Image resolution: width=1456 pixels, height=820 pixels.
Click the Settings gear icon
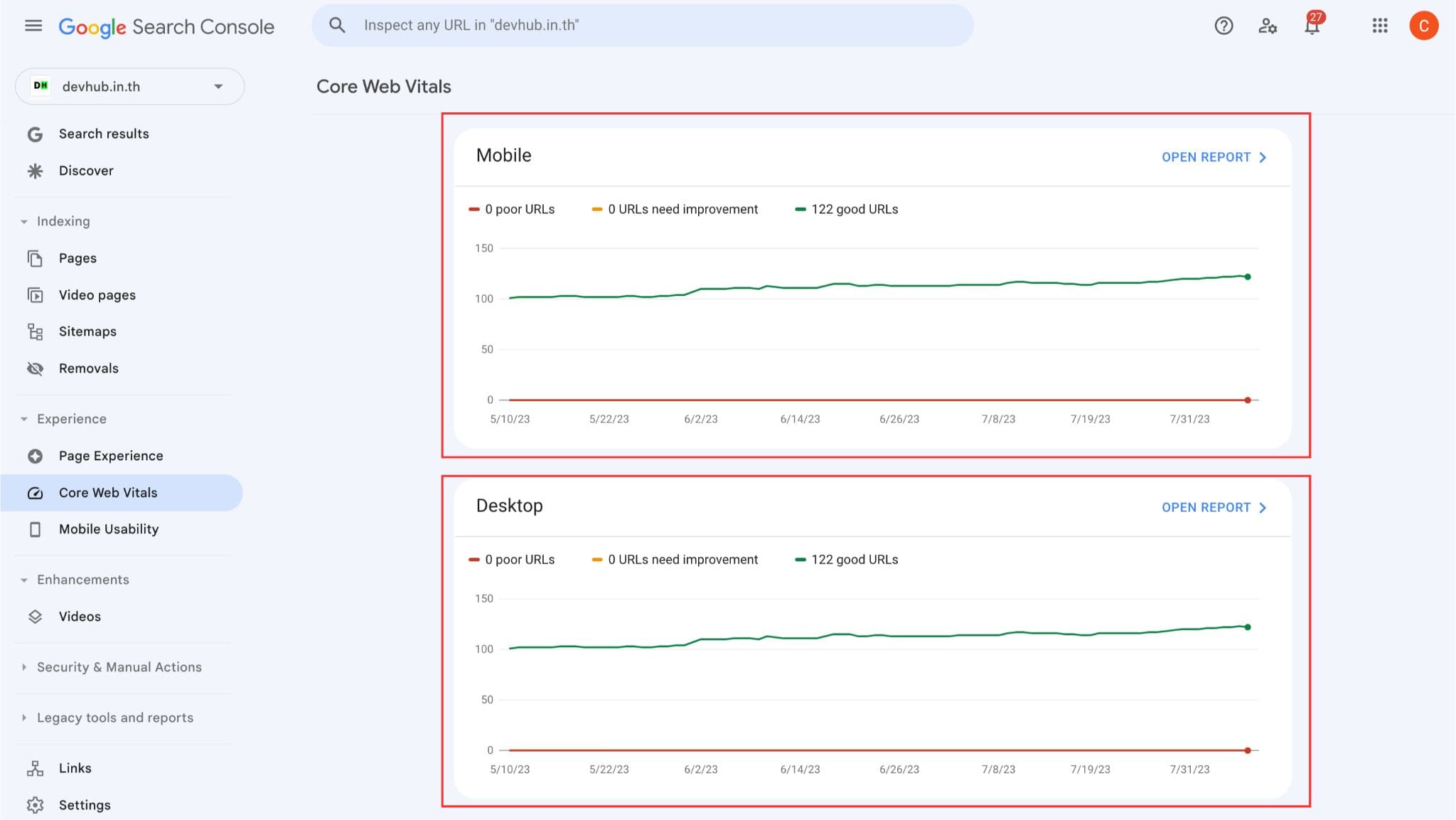click(35, 805)
